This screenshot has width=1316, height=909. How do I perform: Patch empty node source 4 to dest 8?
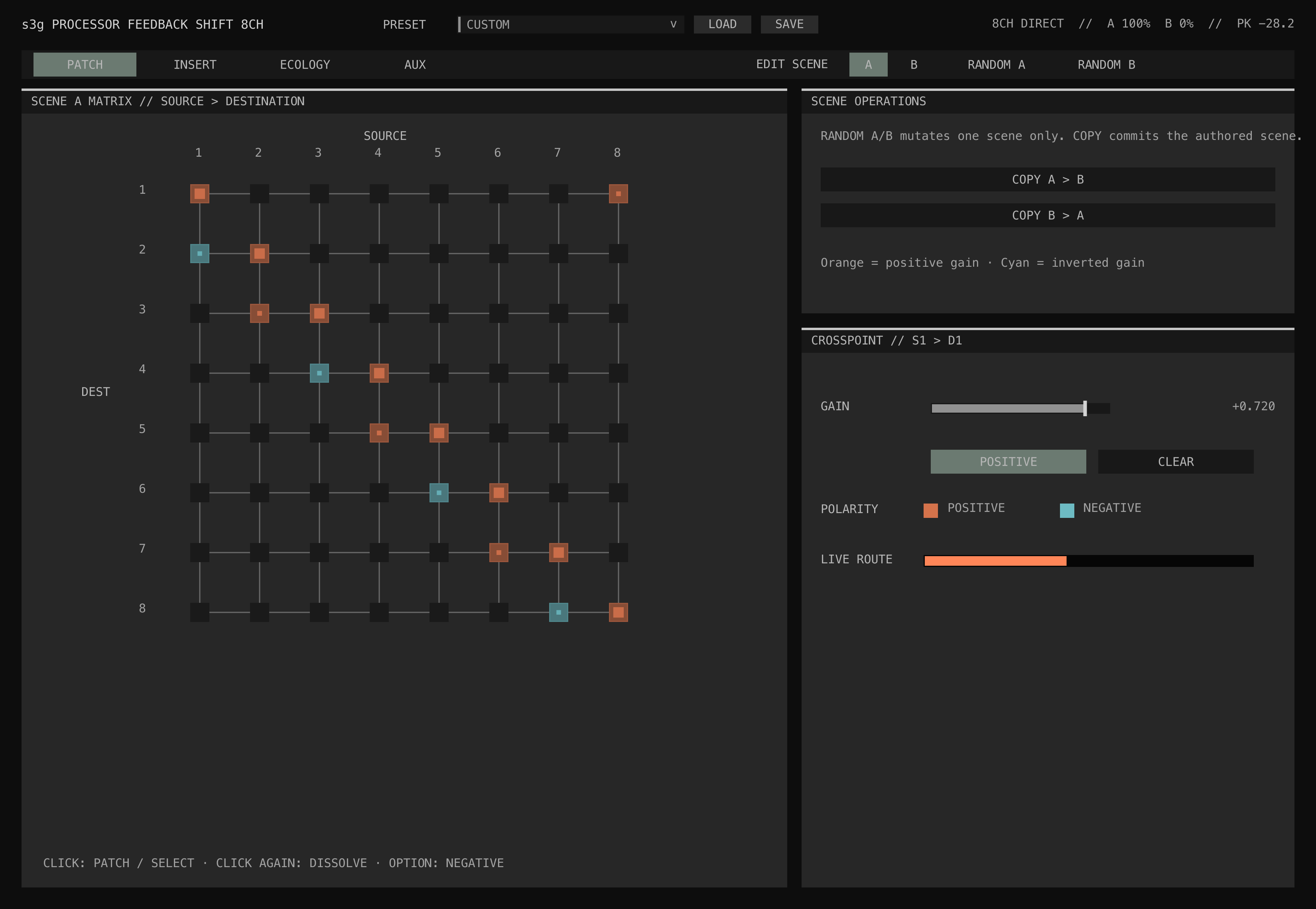tap(379, 612)
